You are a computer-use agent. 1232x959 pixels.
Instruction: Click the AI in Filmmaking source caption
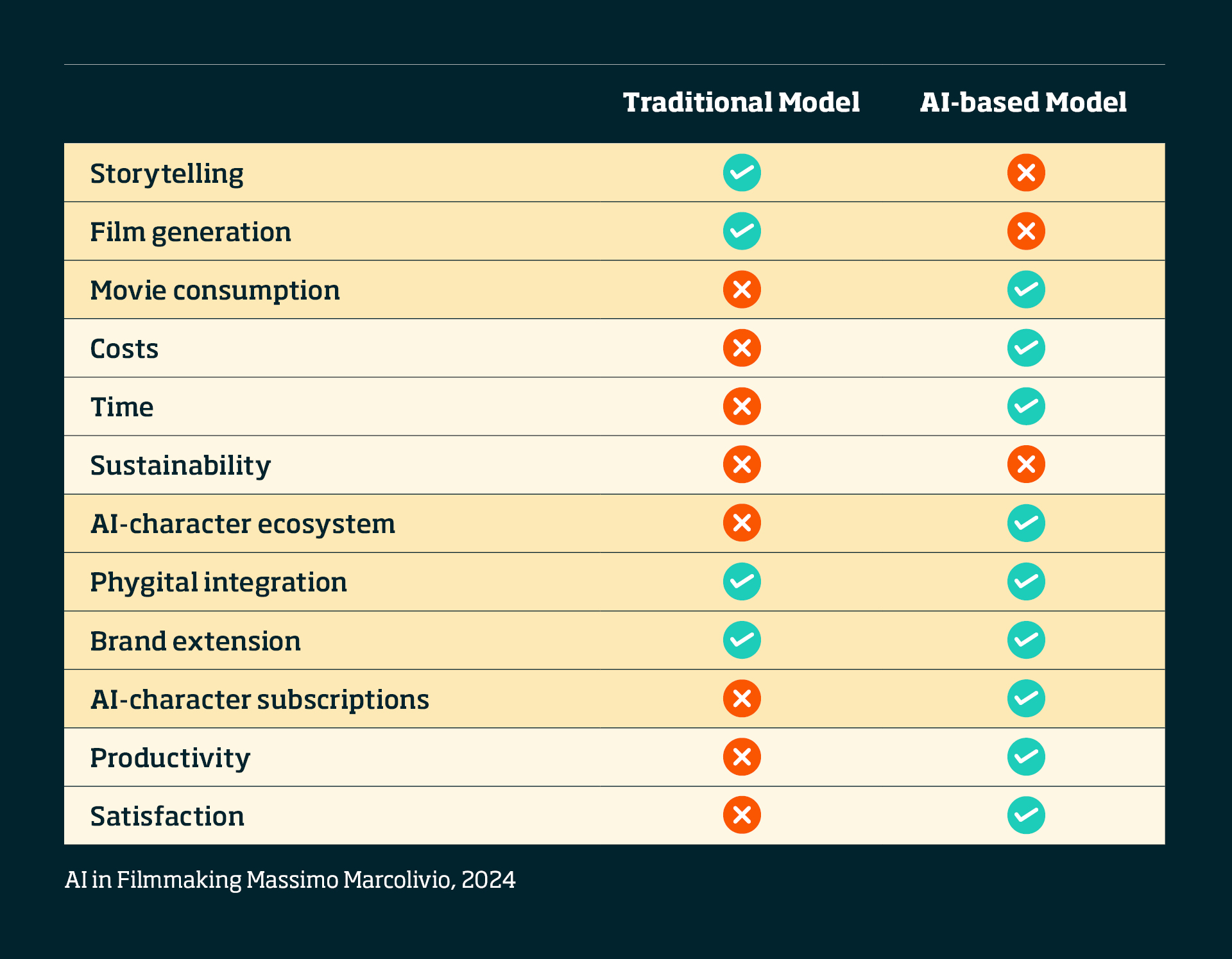[290, 879]
